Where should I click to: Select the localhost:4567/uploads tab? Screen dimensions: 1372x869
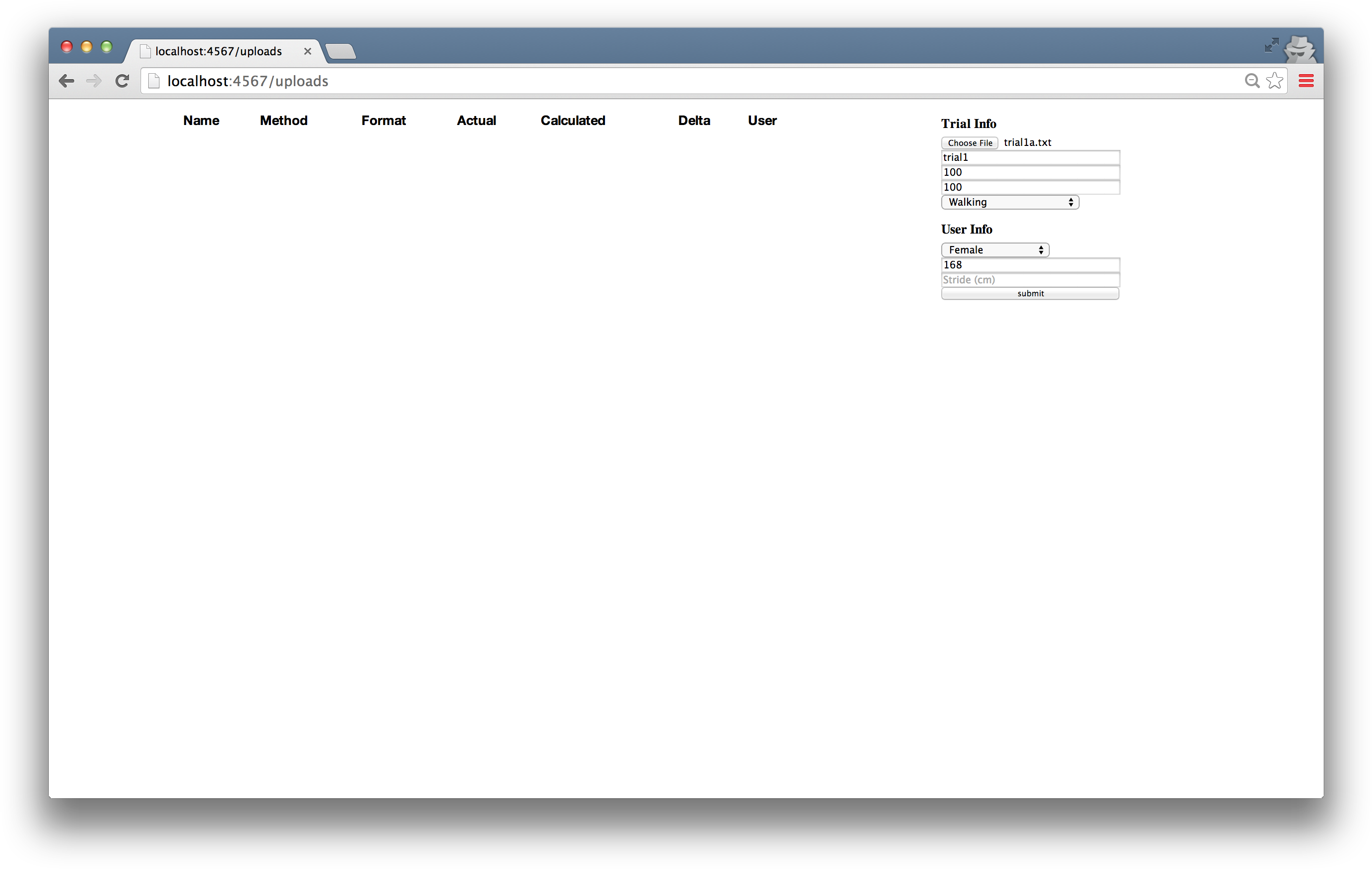click(x=219, y=51)
